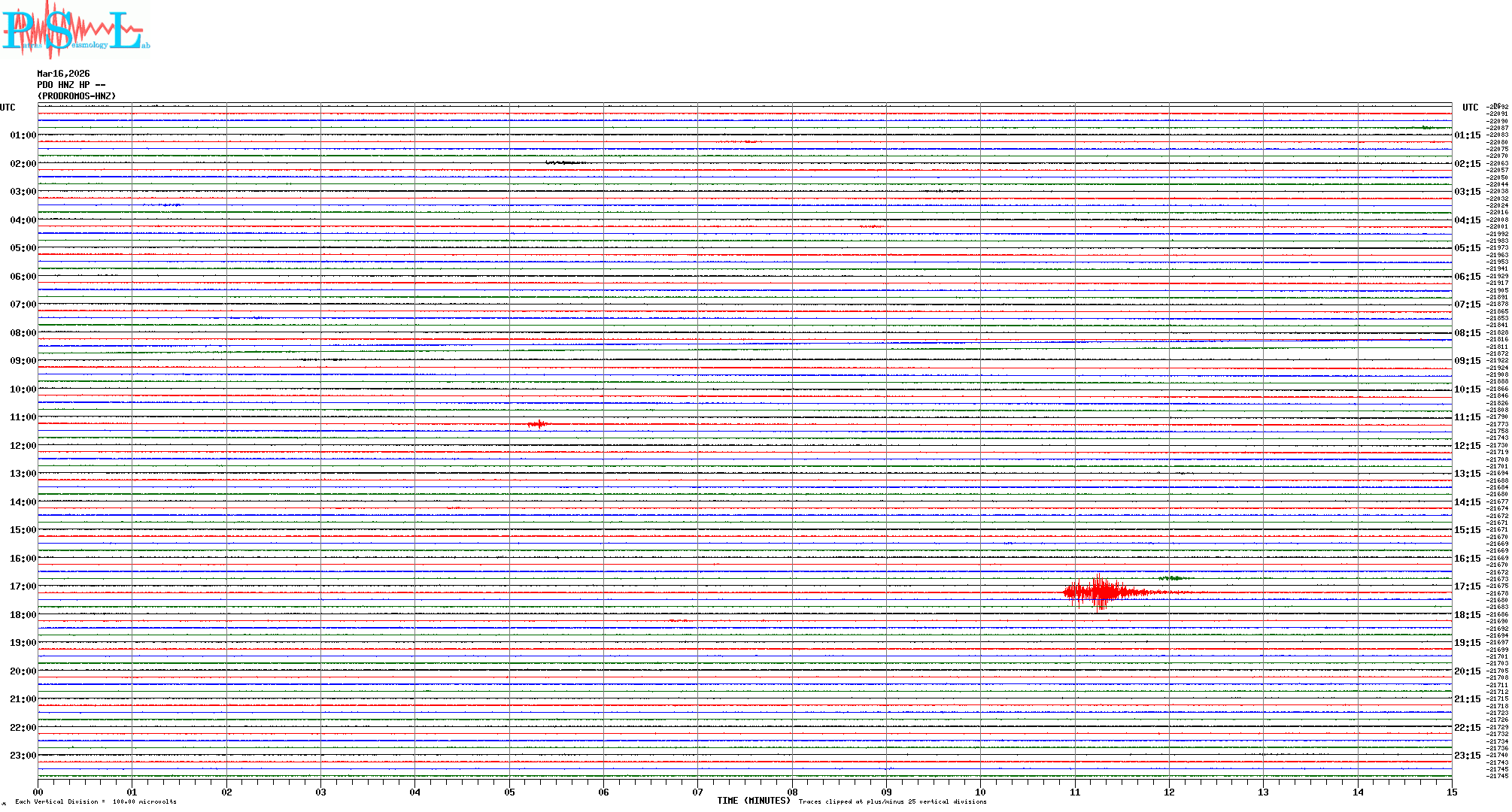Click the vertical division microvolts note
The width and height of the screenshot is (1512, 812).
96,801
